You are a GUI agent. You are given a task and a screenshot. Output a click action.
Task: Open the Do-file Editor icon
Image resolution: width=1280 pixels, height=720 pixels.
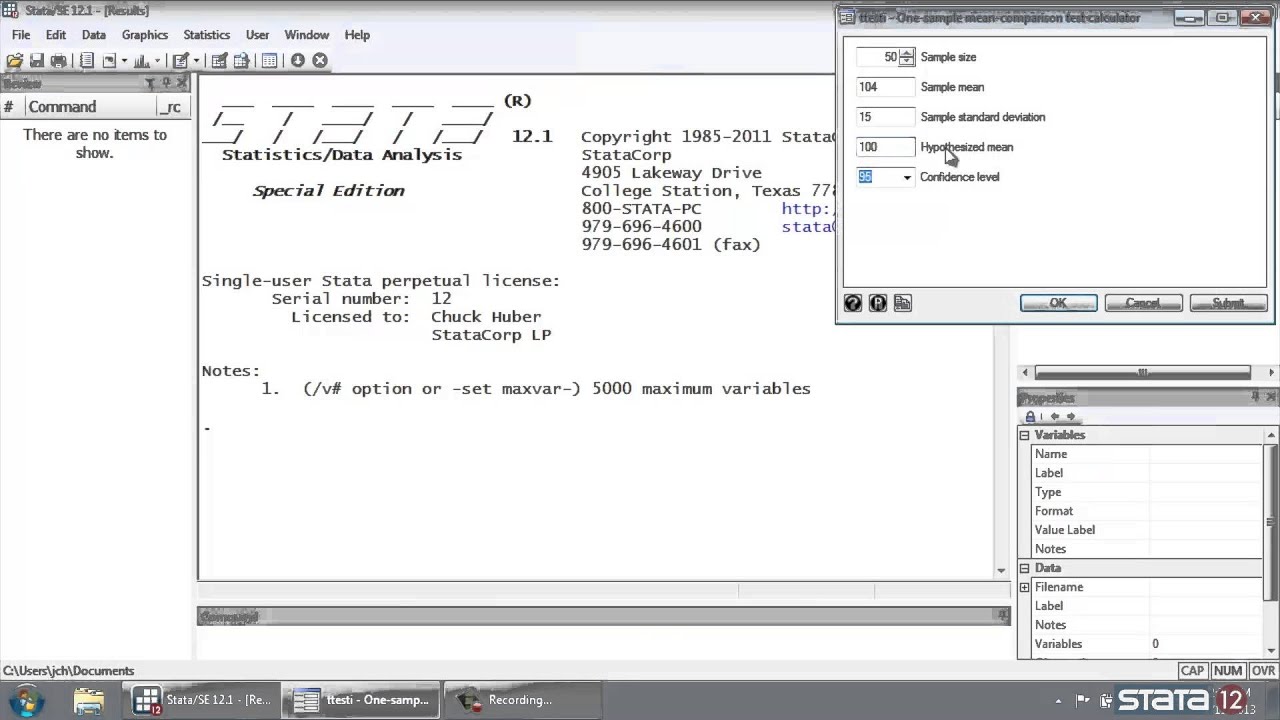(x=181, y=61)
